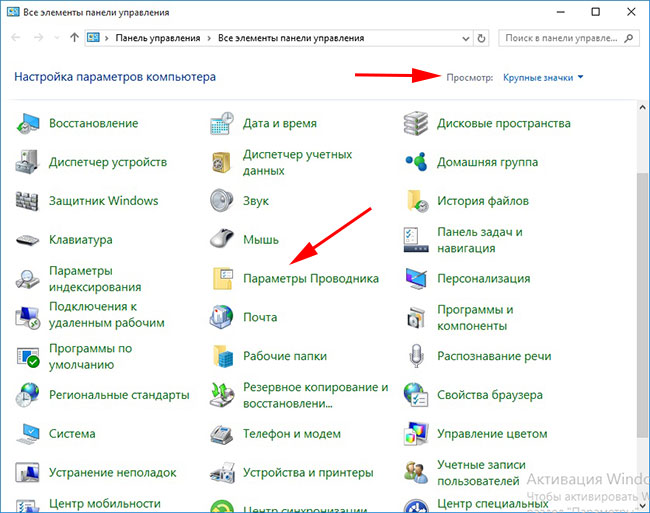The image size is (650, 513).
Task: Select Все элементы панели управления breadcrumb
Action: (290, 38)
